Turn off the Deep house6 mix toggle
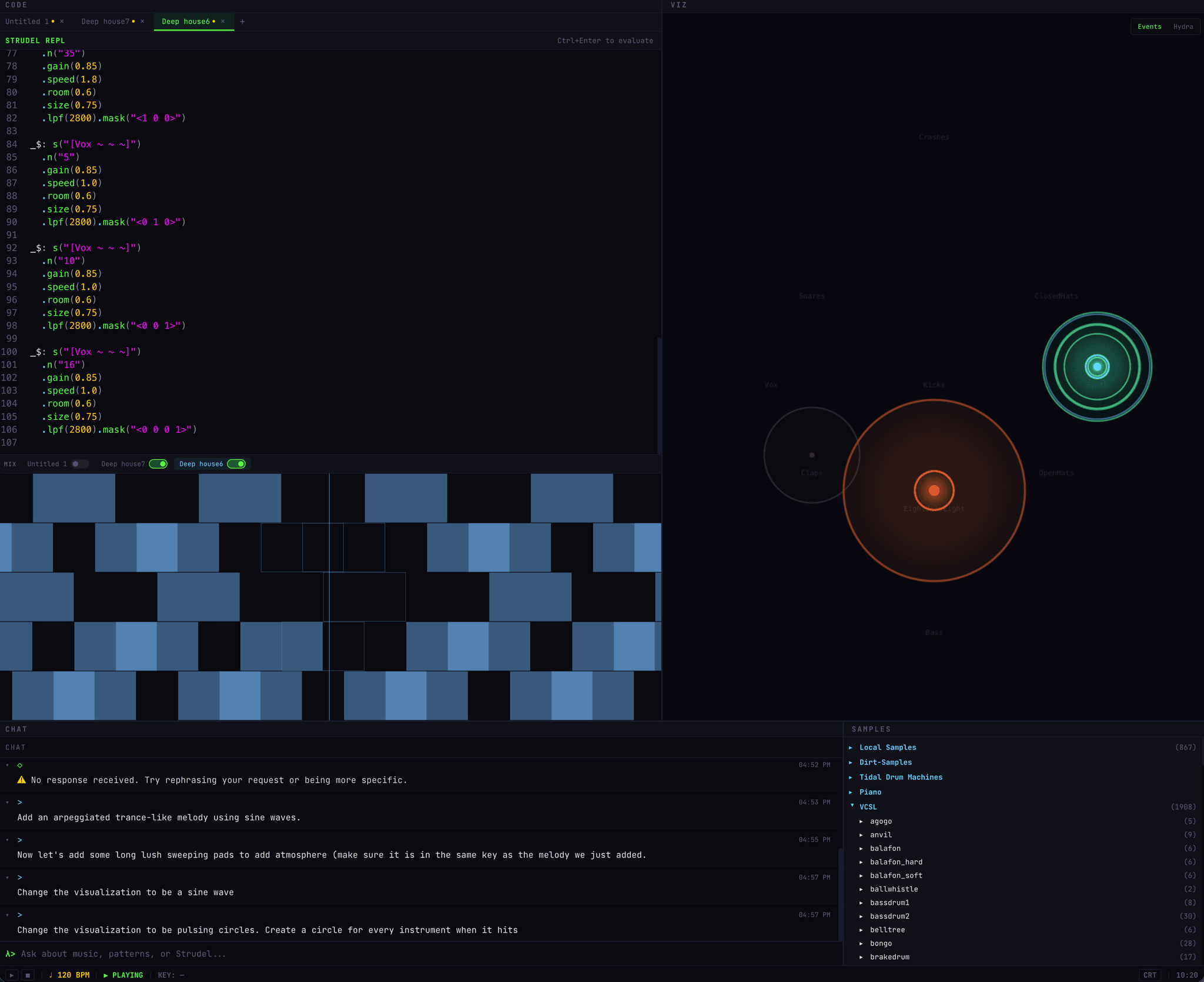 [236, 464]
